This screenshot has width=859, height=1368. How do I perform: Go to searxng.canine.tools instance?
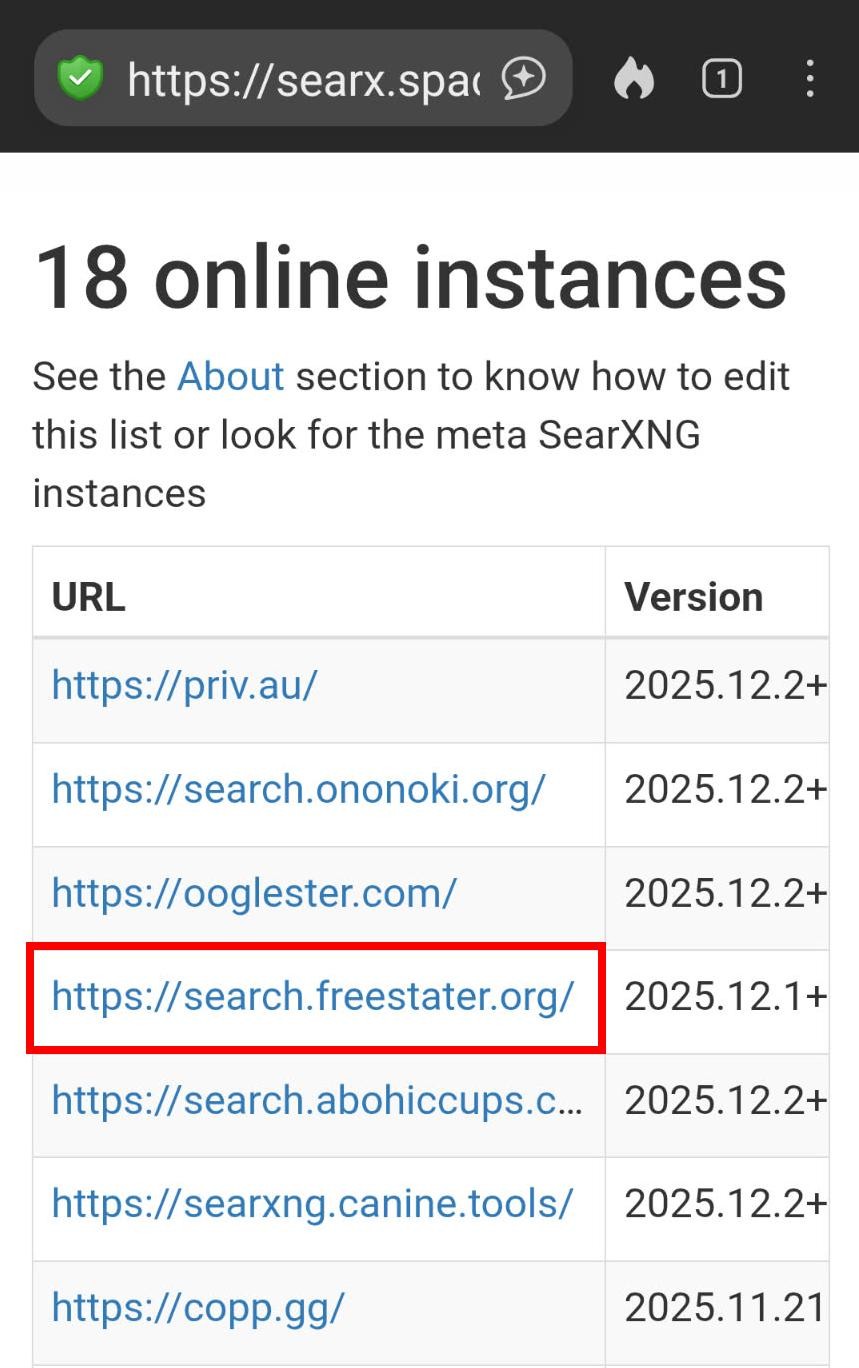[312, 1204]
